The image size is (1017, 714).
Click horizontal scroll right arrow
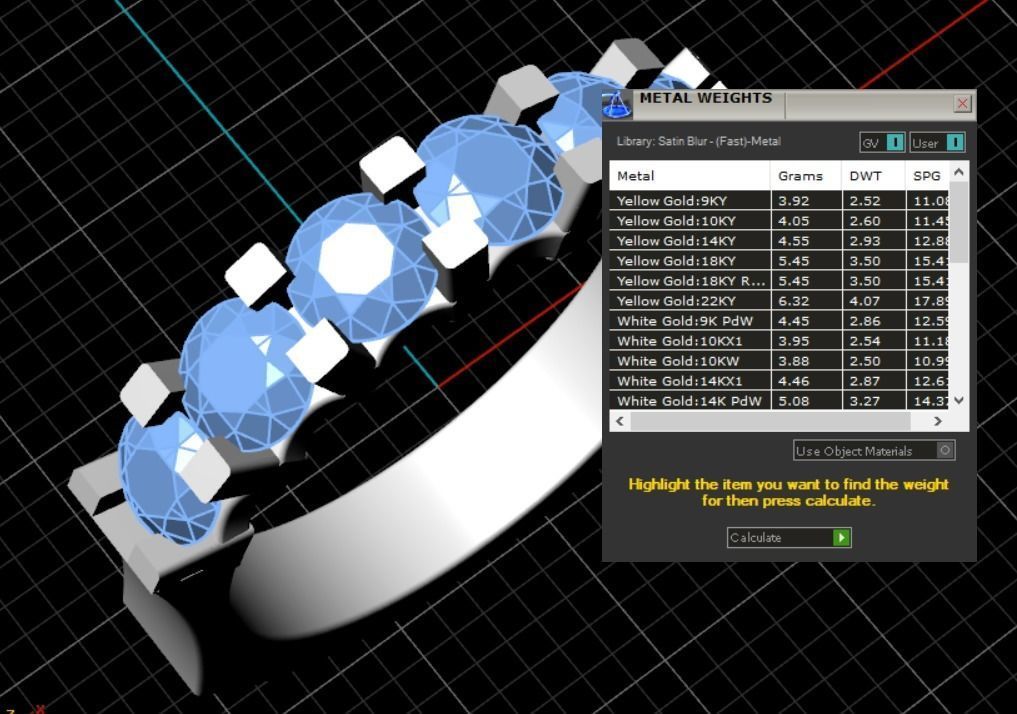(x=937, y=421)
